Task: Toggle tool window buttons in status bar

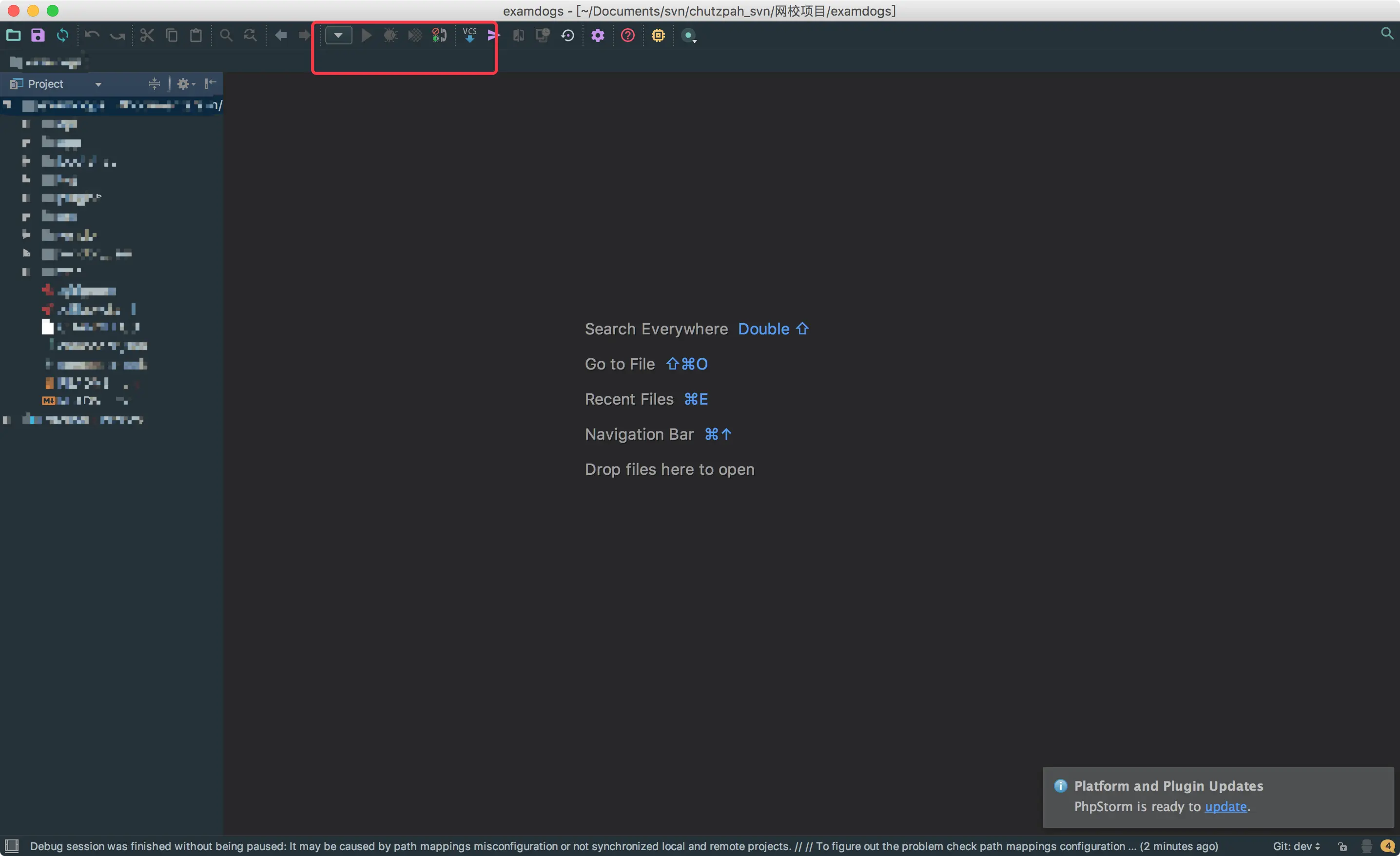Action: [x=11, y=846]
